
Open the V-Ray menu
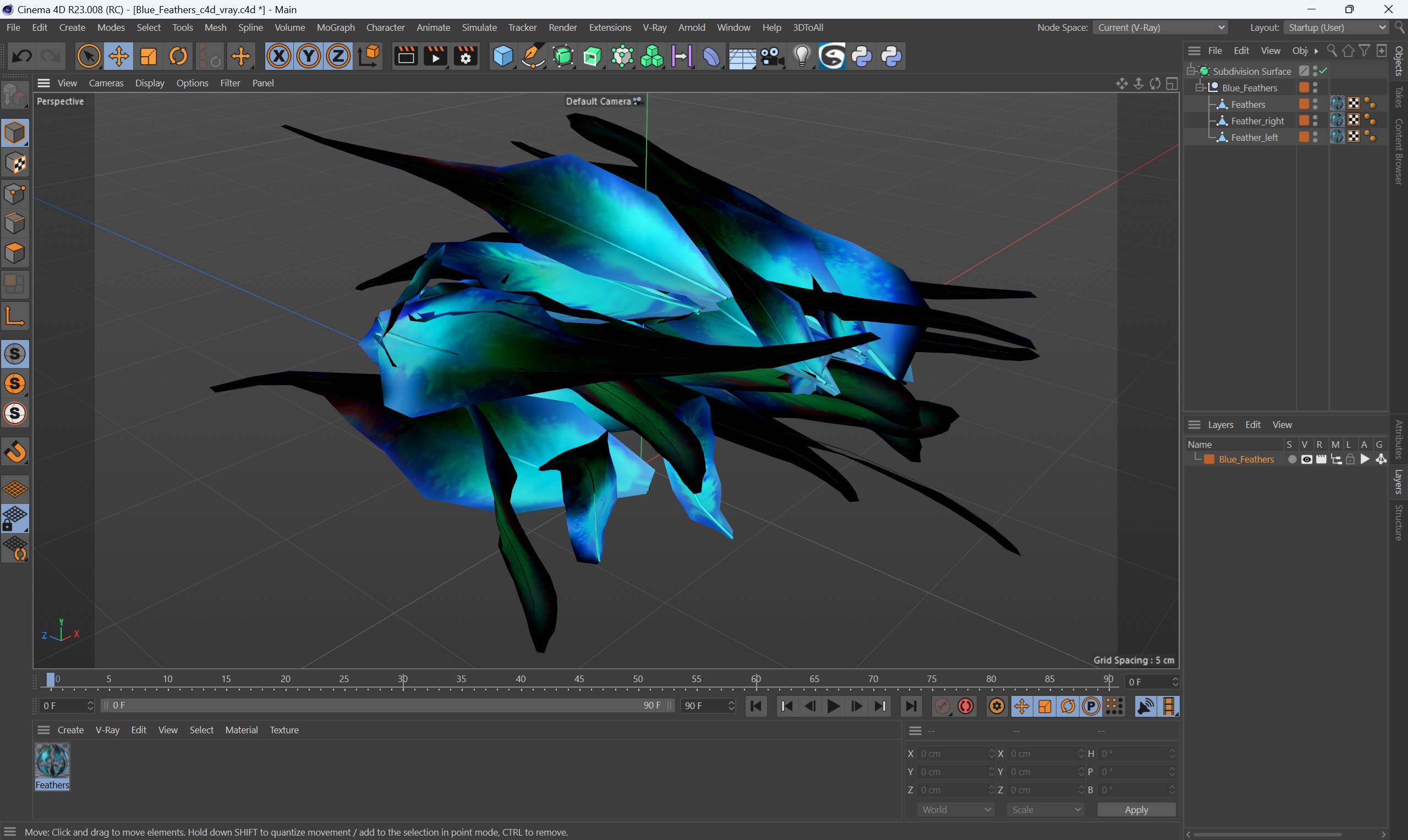coord(654,27)
